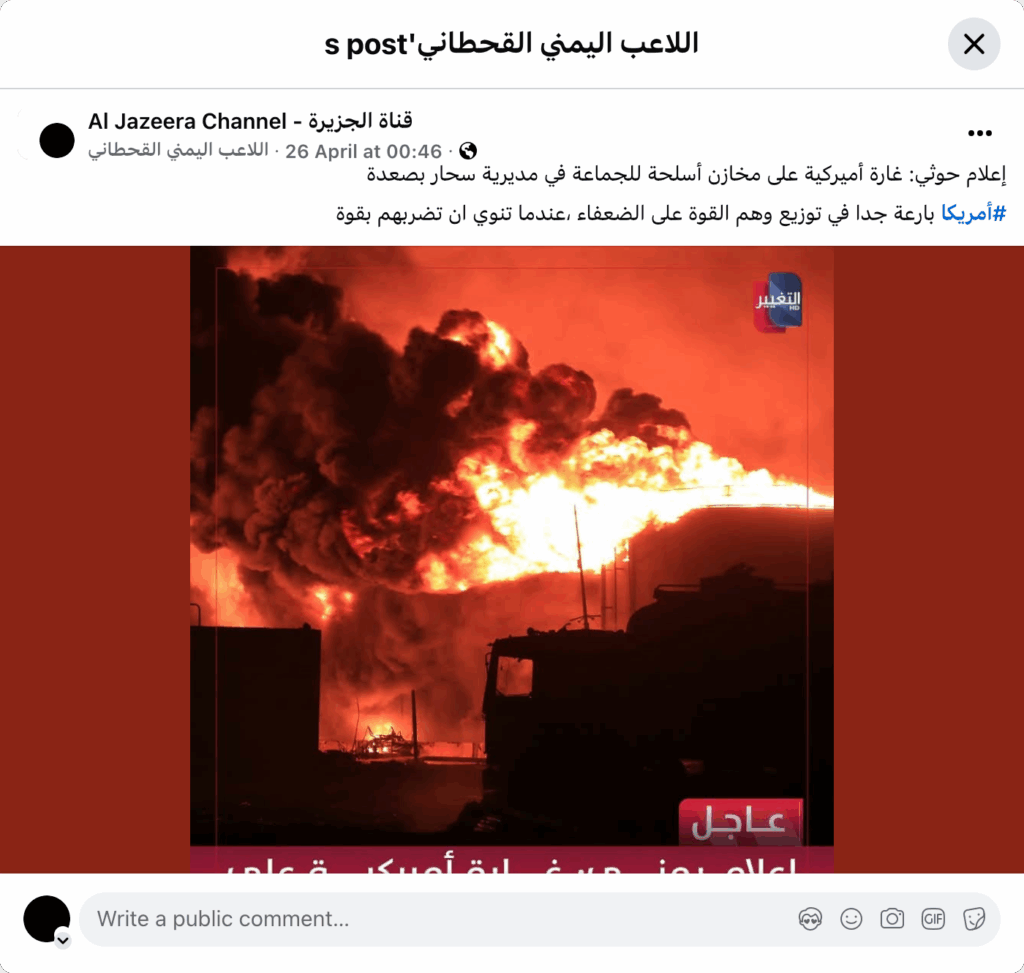Attach a photo with the camera icon

click(892, 919)
